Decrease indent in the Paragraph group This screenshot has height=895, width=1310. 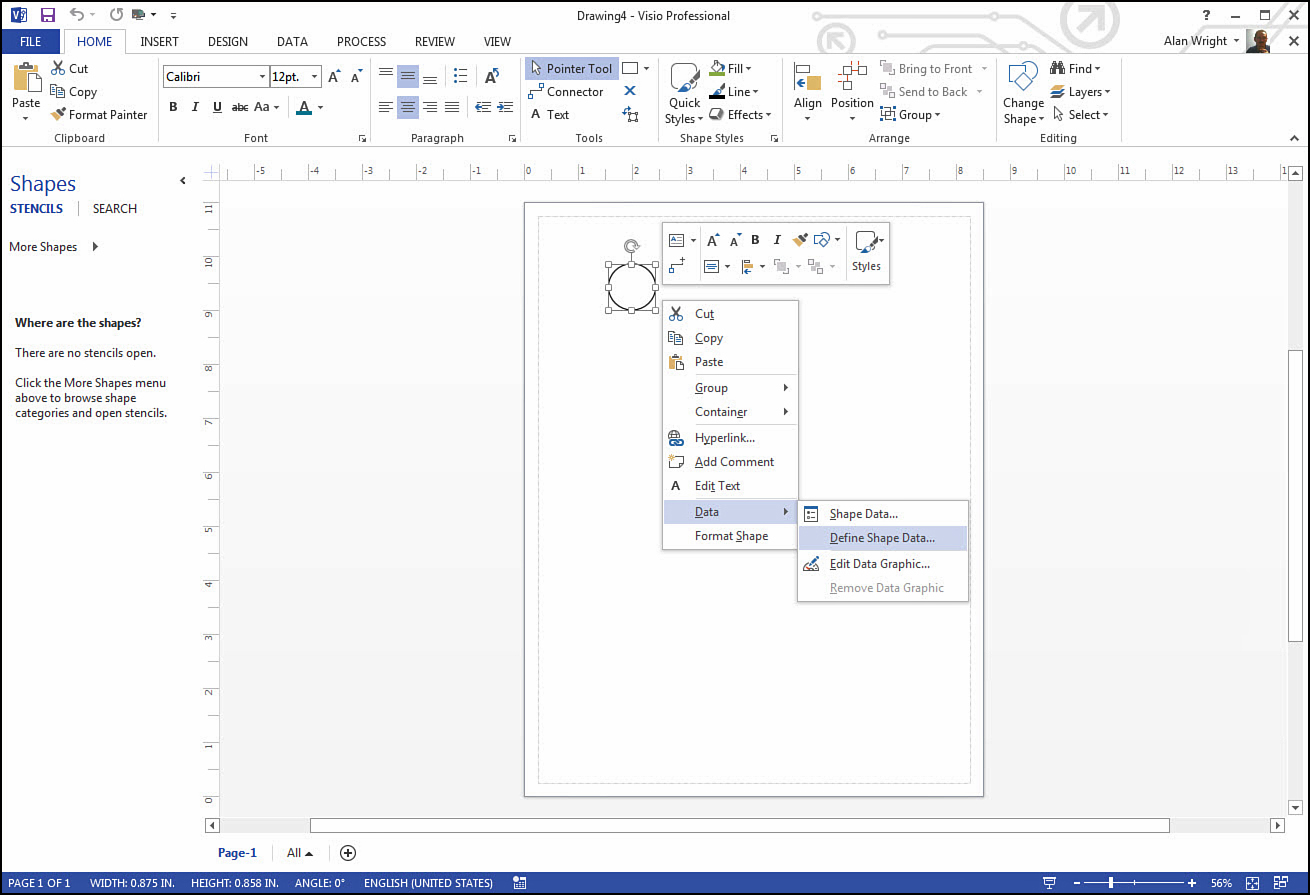[x=483, y=107]
